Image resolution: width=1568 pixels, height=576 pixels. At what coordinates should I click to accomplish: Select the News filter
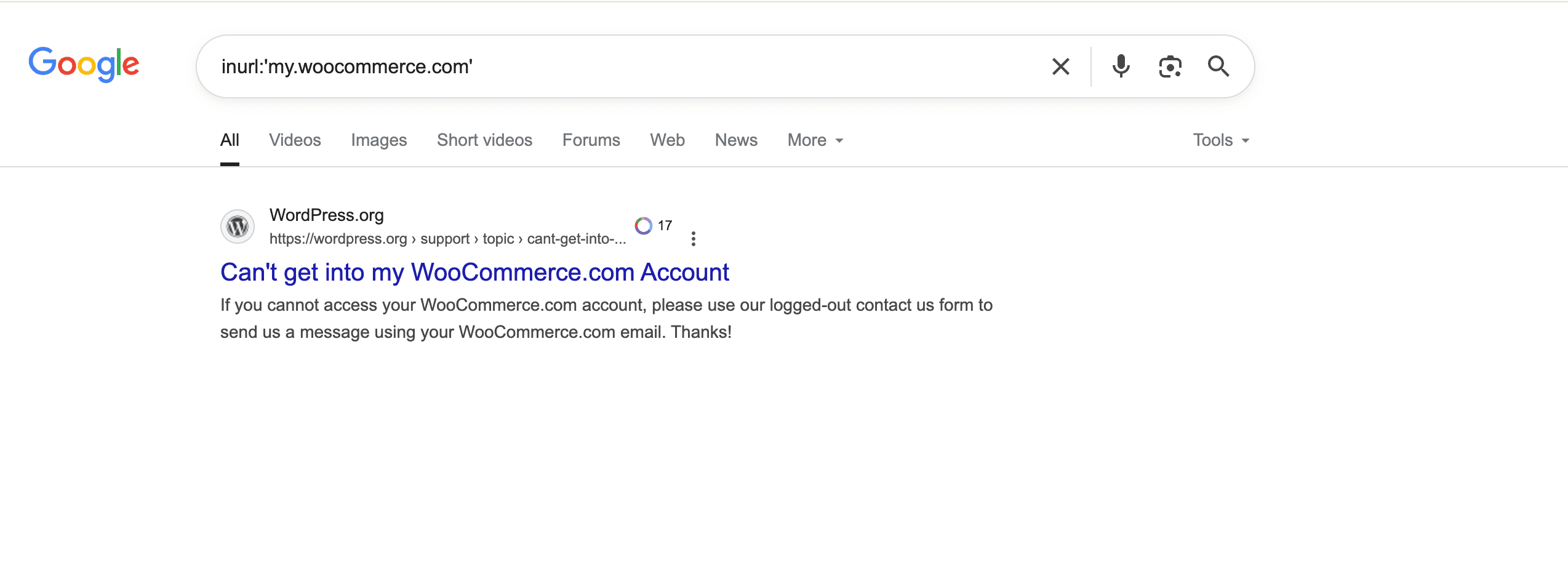tap(735, 140)
